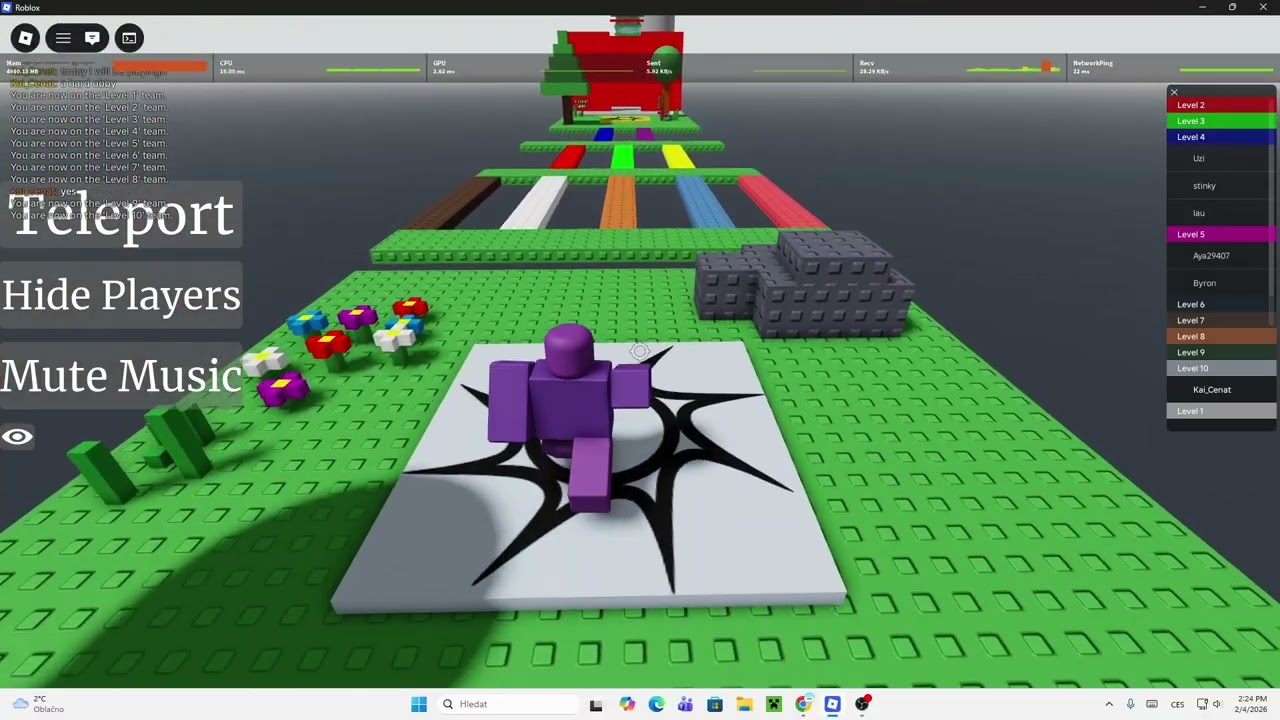Click the microphone tray icon
The height and width of the screenshot is (720, 1280).
tap(1130, 704)
